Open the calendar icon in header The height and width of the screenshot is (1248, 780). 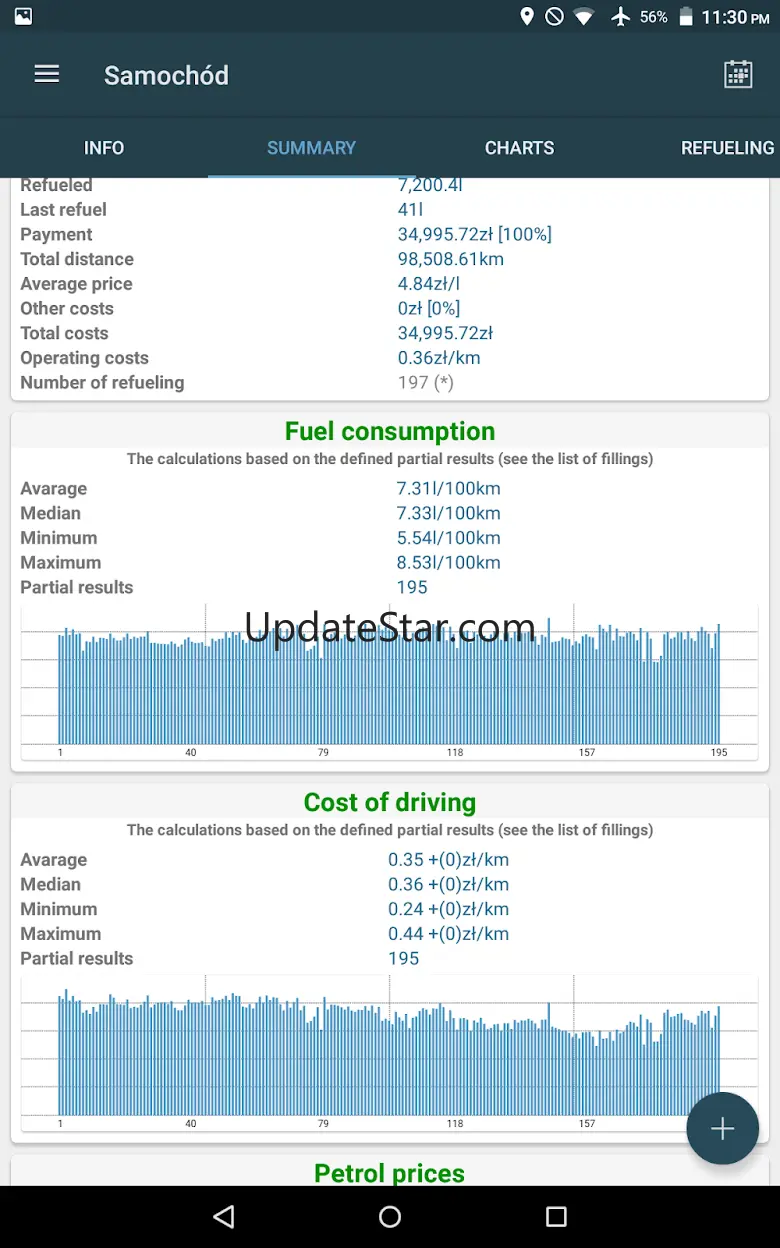(738, 75)
